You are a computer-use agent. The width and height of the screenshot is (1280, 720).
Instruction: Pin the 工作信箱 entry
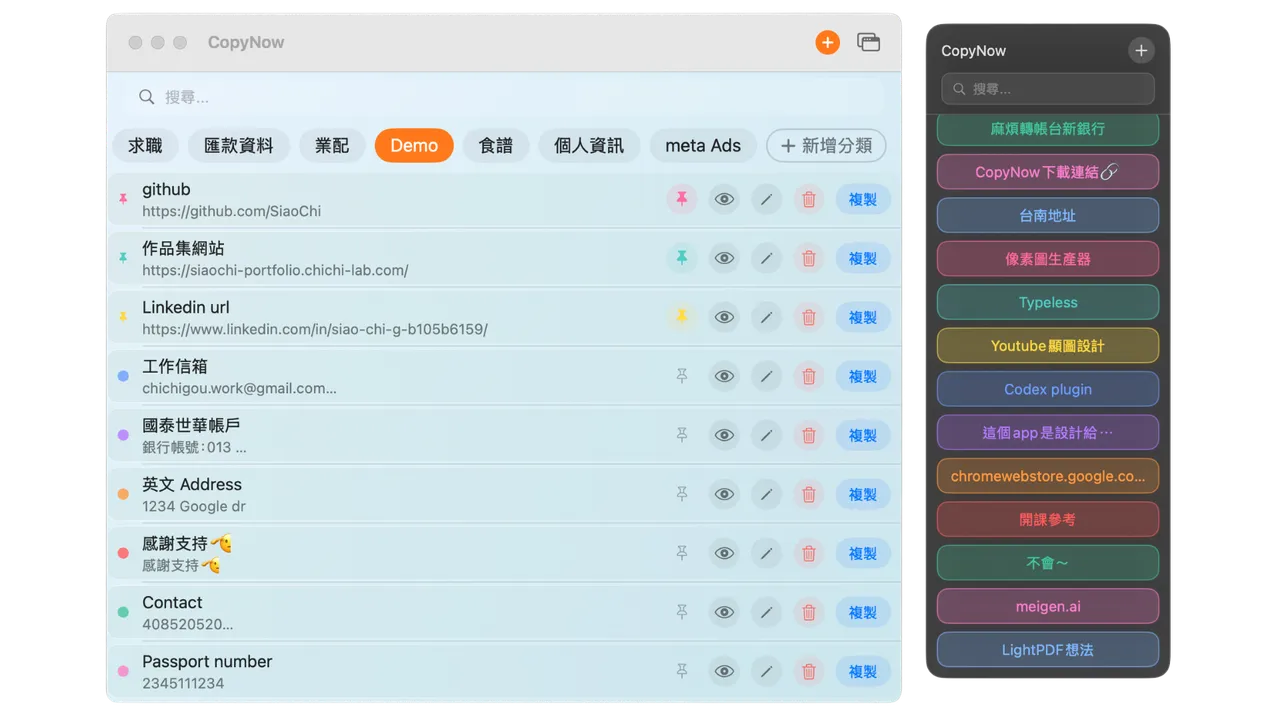[682, 376]
